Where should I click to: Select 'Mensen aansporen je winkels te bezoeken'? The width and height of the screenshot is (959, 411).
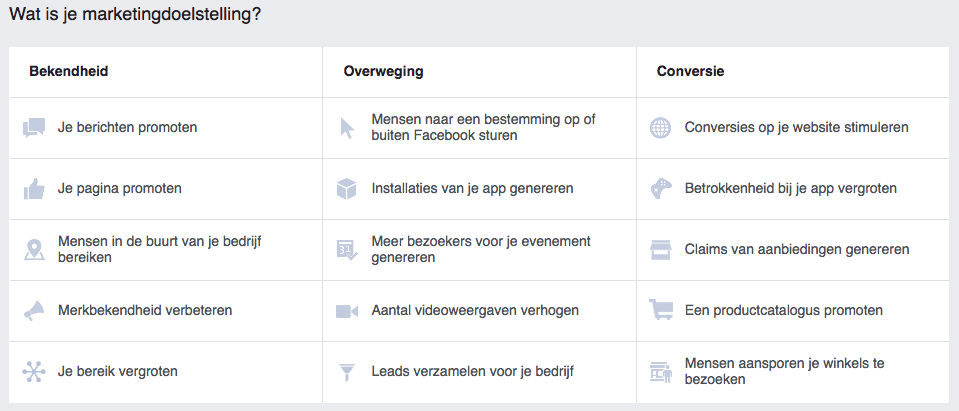pyautogui.click(x=784, y=372)
